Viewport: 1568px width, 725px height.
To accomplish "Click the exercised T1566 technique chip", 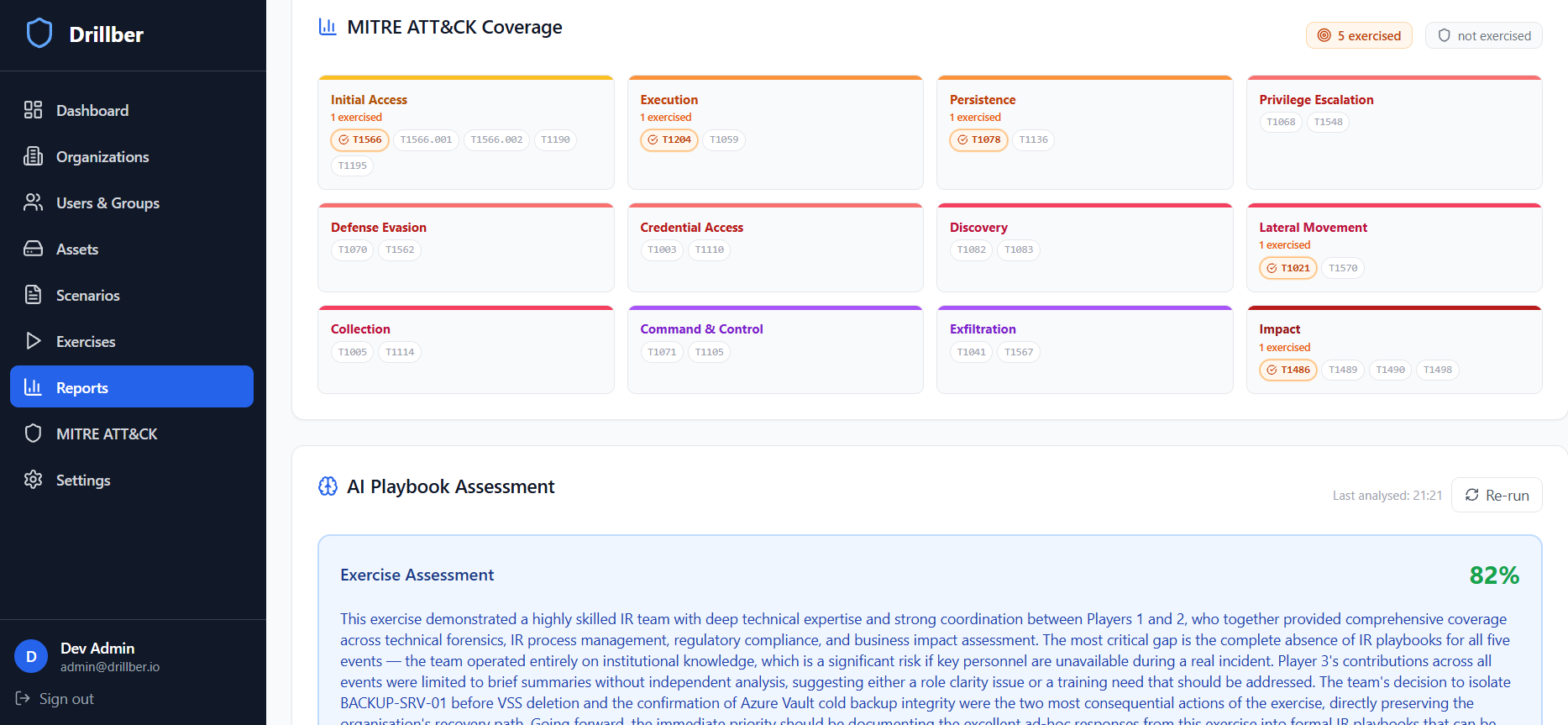I will pyautogui.click(x=359, y=140).
